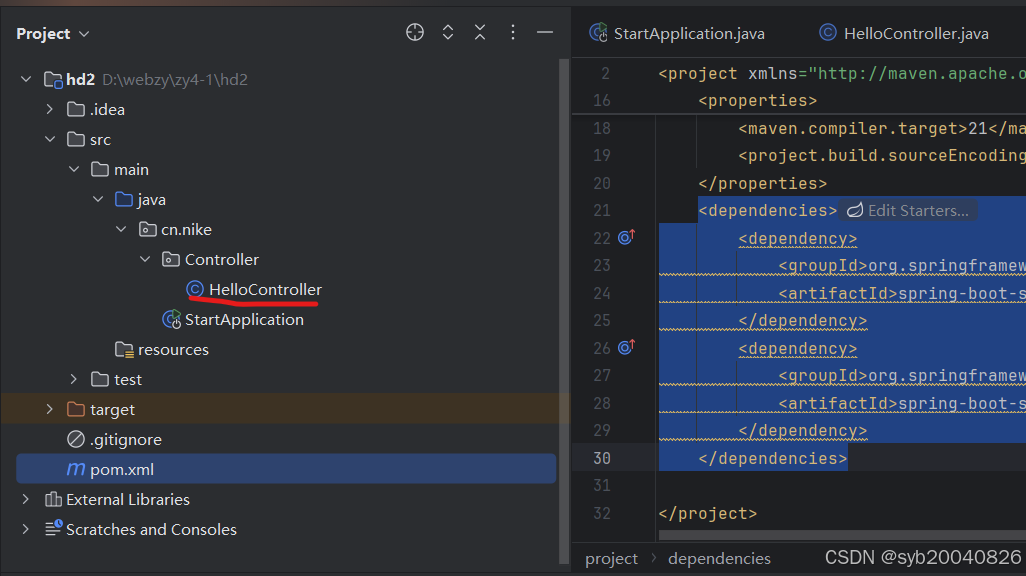Click the HelloController class icon
Image resolution: width=1026 pixels, height=576 pixels.
click(x=195, y=289)
